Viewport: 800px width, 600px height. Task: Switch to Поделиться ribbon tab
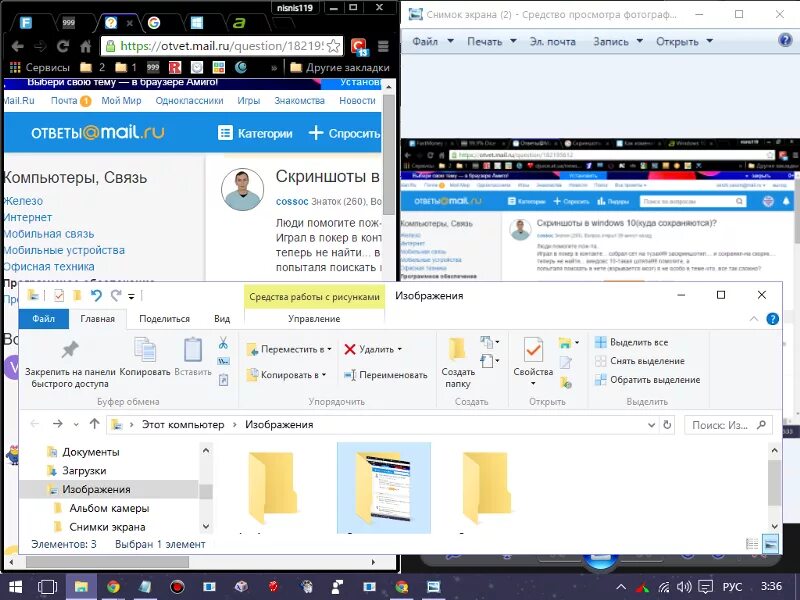tap(164, 319)
